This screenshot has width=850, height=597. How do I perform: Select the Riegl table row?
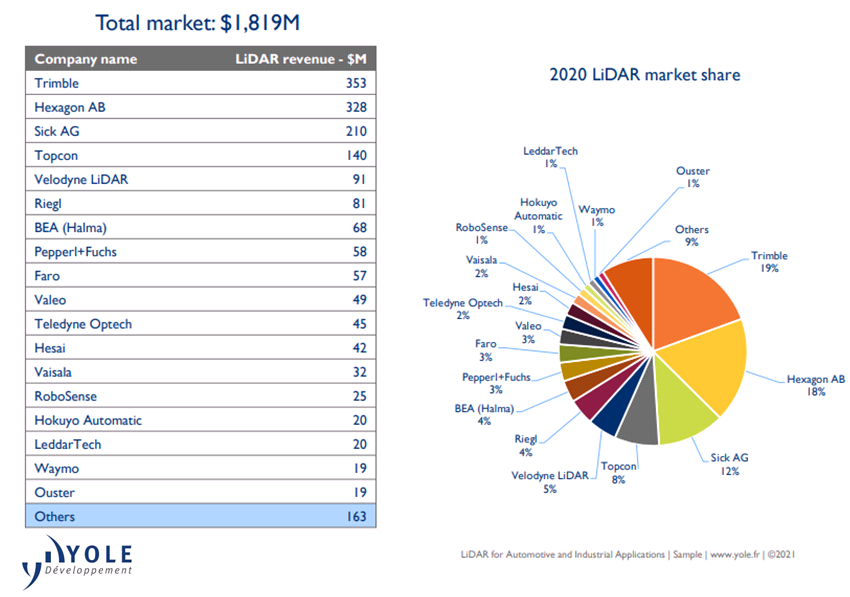(201, 203)
